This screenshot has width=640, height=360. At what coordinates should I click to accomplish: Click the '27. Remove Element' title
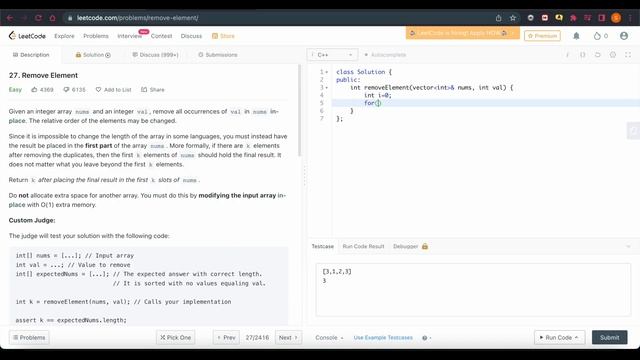43,75
